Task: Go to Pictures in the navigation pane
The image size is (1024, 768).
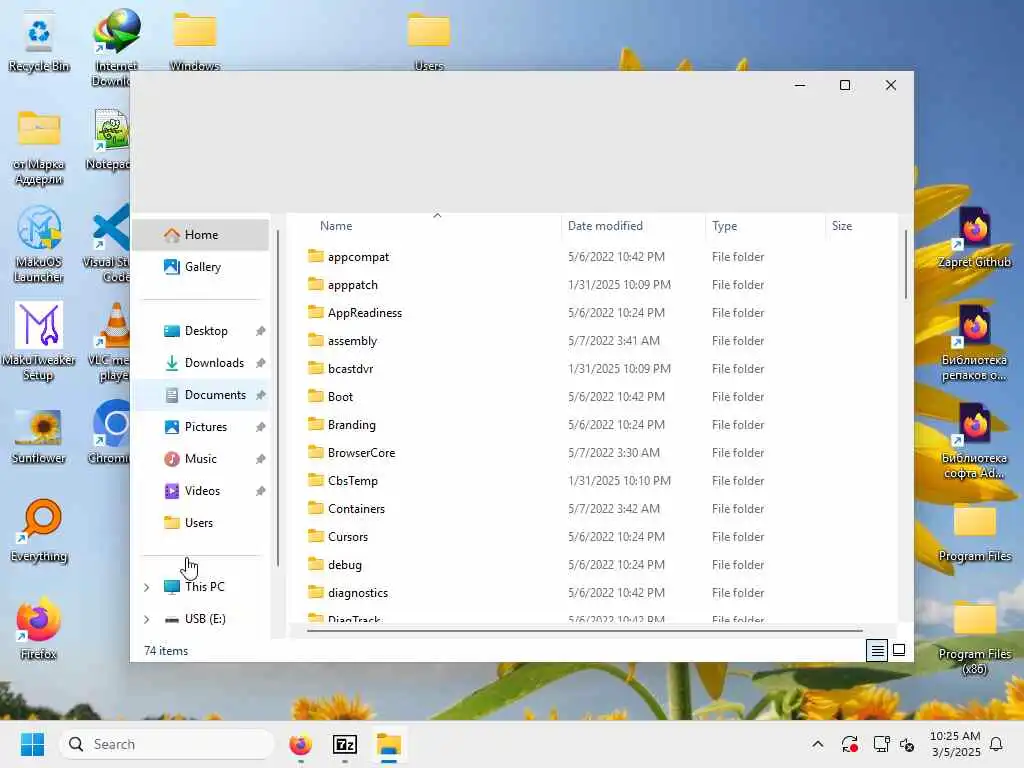Action: 200,427
